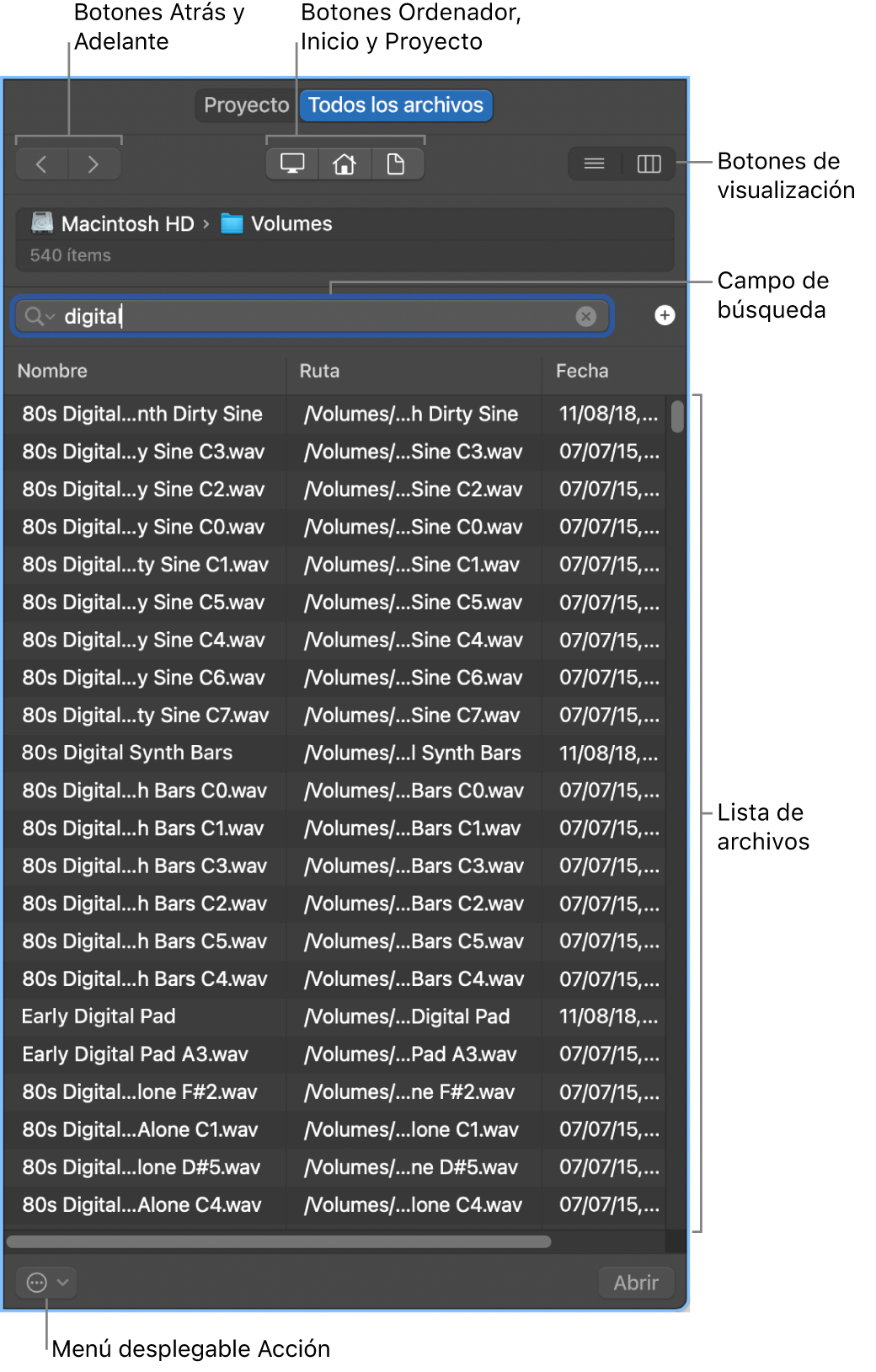Switch to list view icon
Image resolution: width=876 pixels, height=1372 pixels.
point(595,163)
